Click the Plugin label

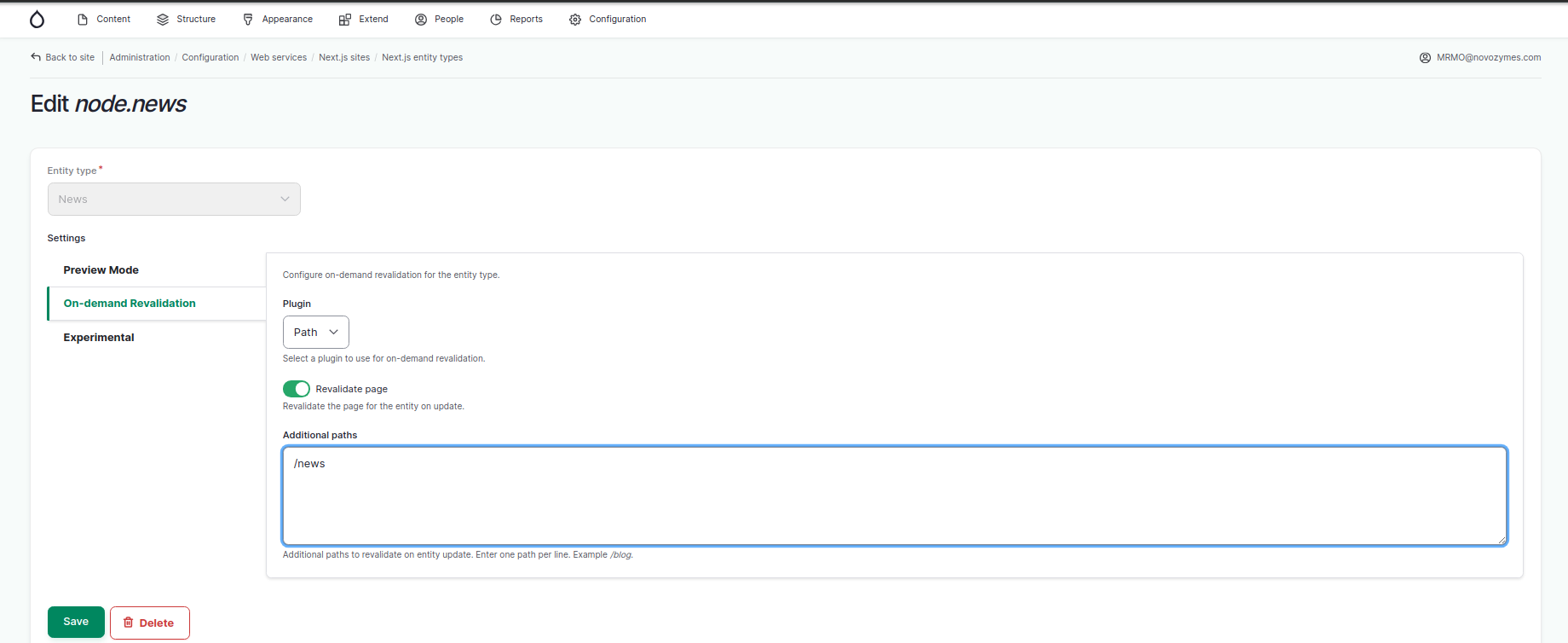click(x=297, y=304)
